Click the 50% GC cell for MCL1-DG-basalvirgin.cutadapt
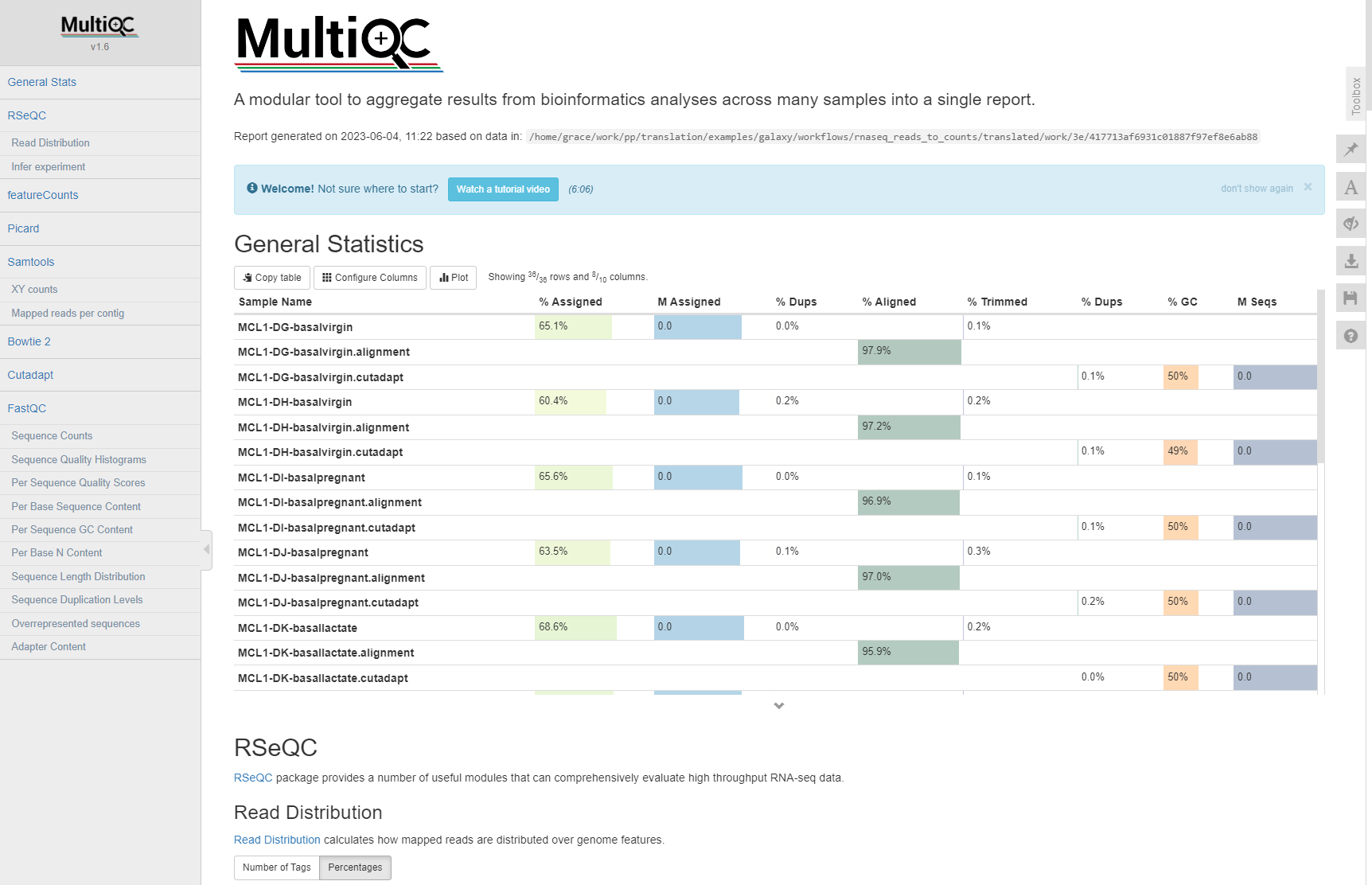1372x885 pixels. [1179, 376]
